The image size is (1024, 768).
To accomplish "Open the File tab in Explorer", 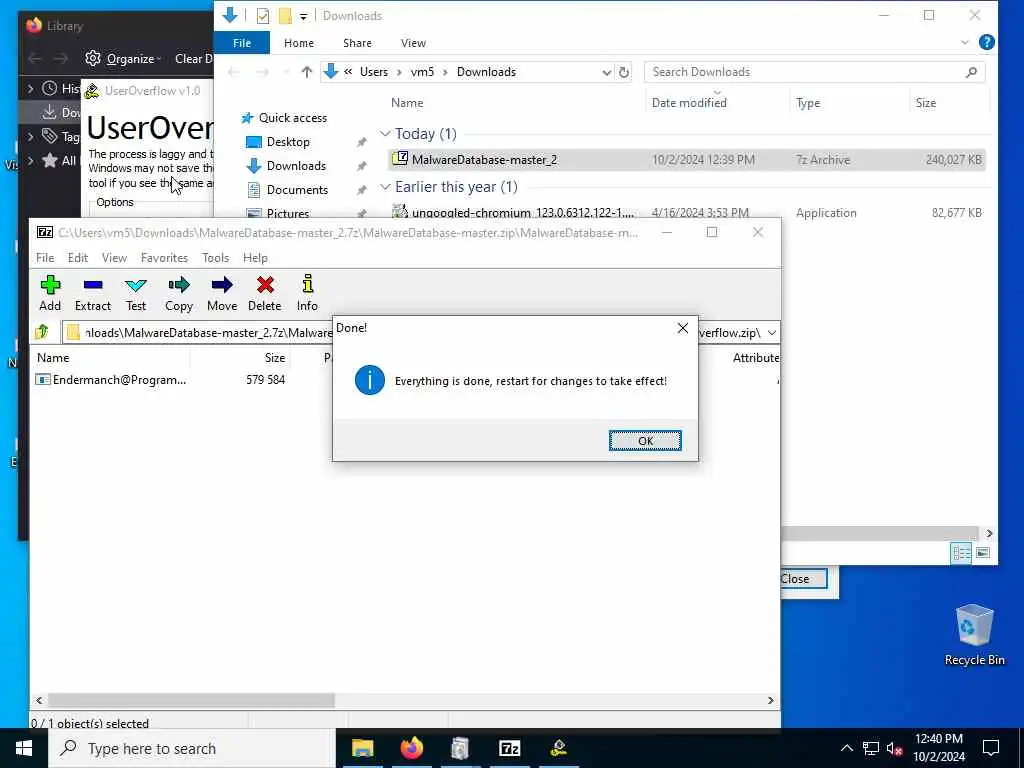I will pyautogui.click(x=242, y=43).
